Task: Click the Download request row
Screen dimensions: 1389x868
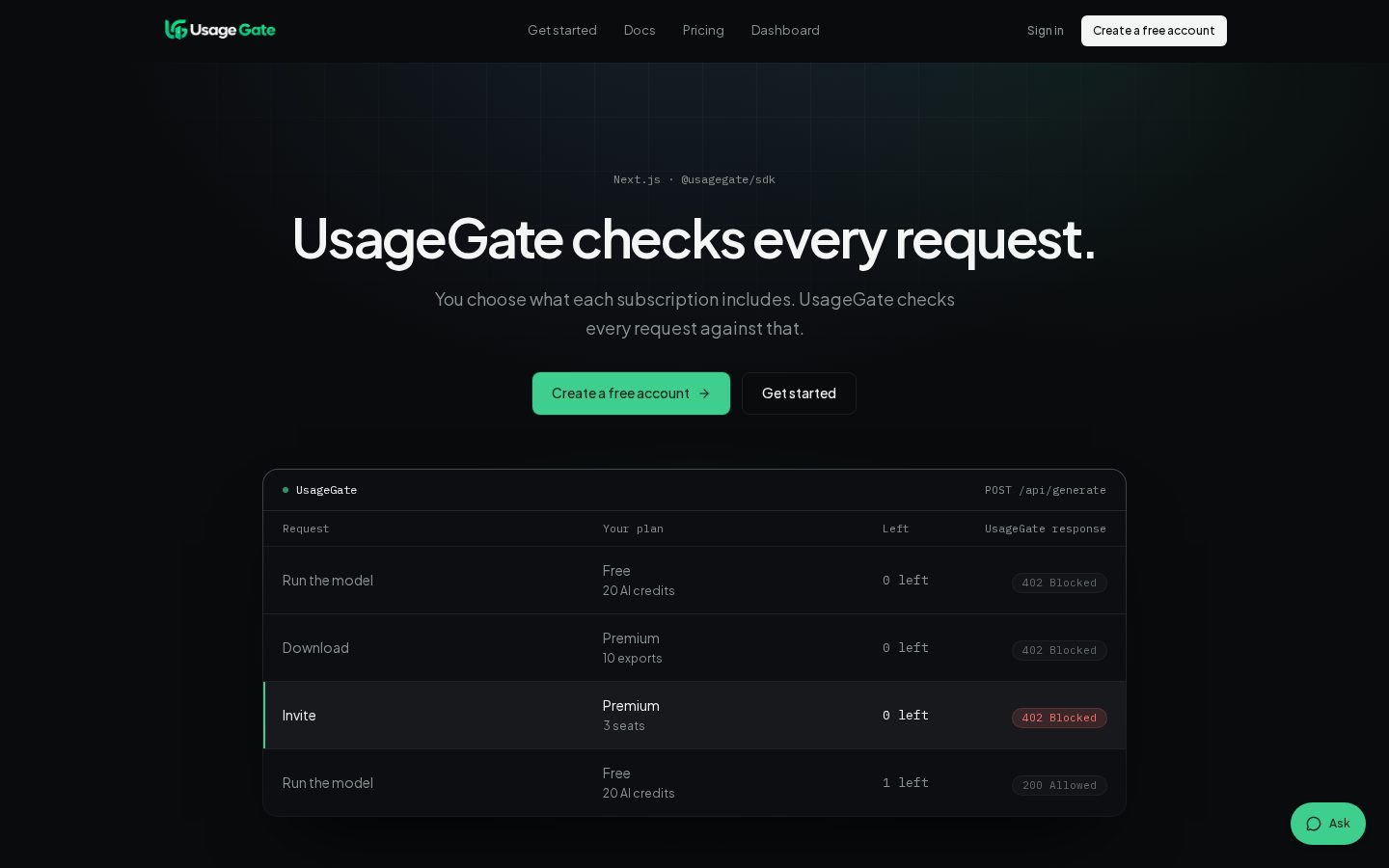Action: (694, 648)
